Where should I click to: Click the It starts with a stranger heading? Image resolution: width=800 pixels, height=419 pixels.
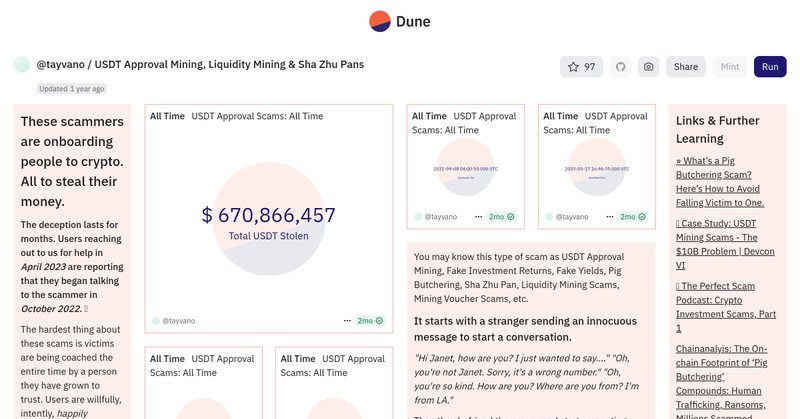pyautogui.click(x=525, y=329)
